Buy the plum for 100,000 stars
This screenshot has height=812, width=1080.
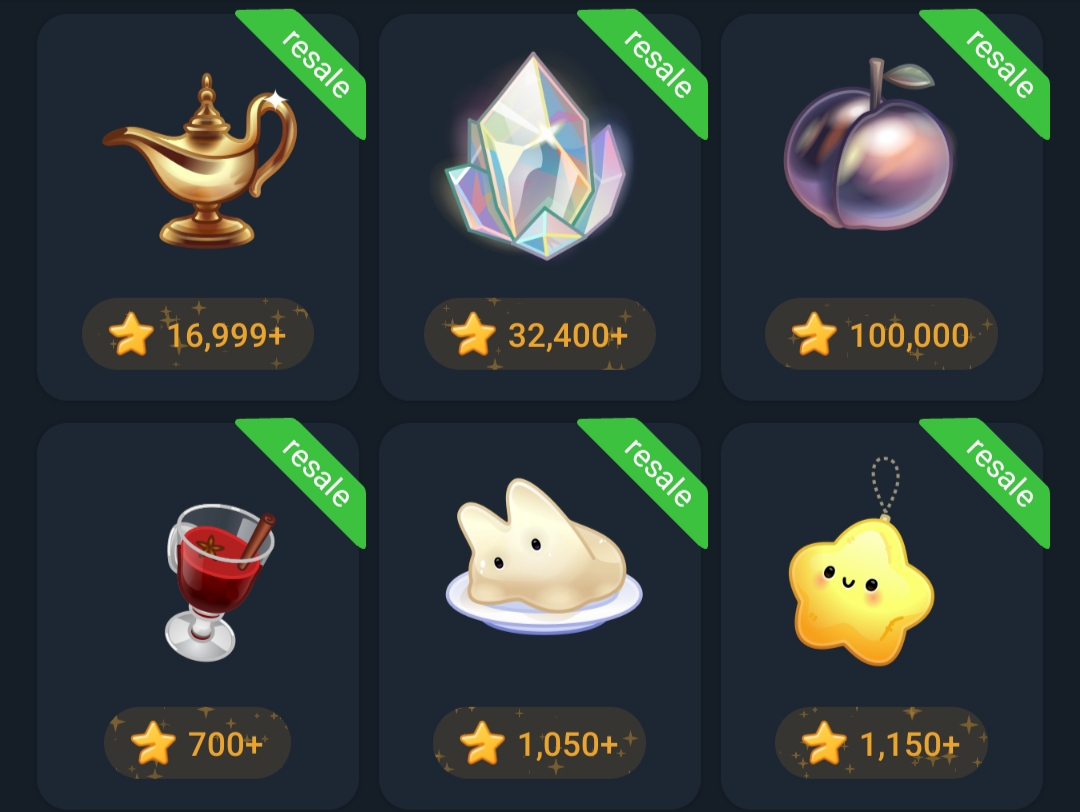point(881,334)
